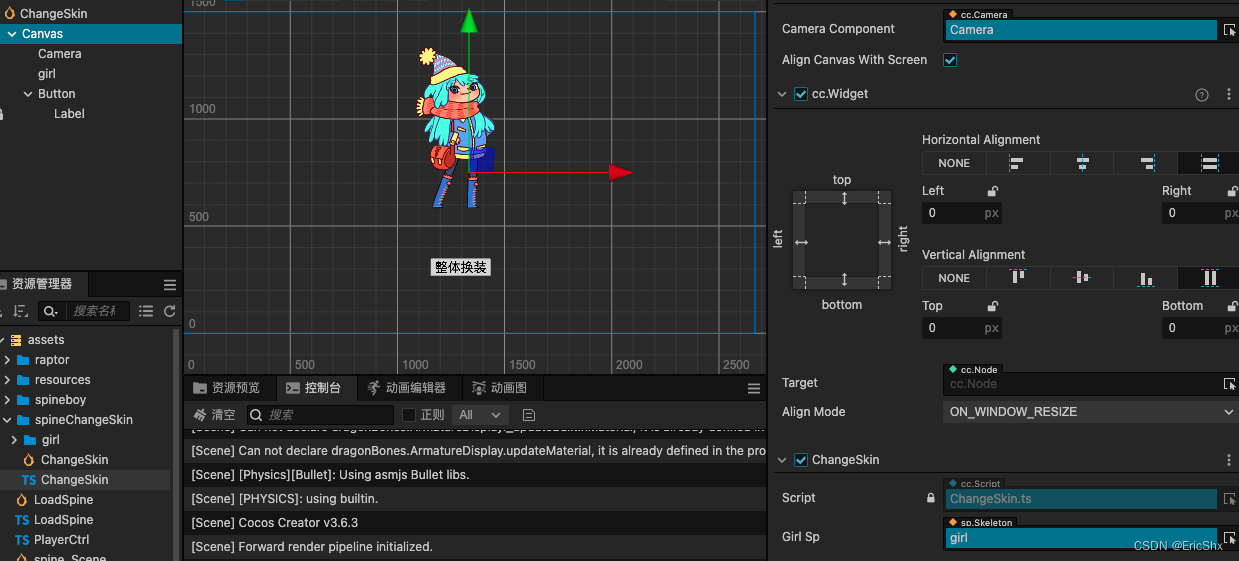Focus the console 搜索 search field

320,415
